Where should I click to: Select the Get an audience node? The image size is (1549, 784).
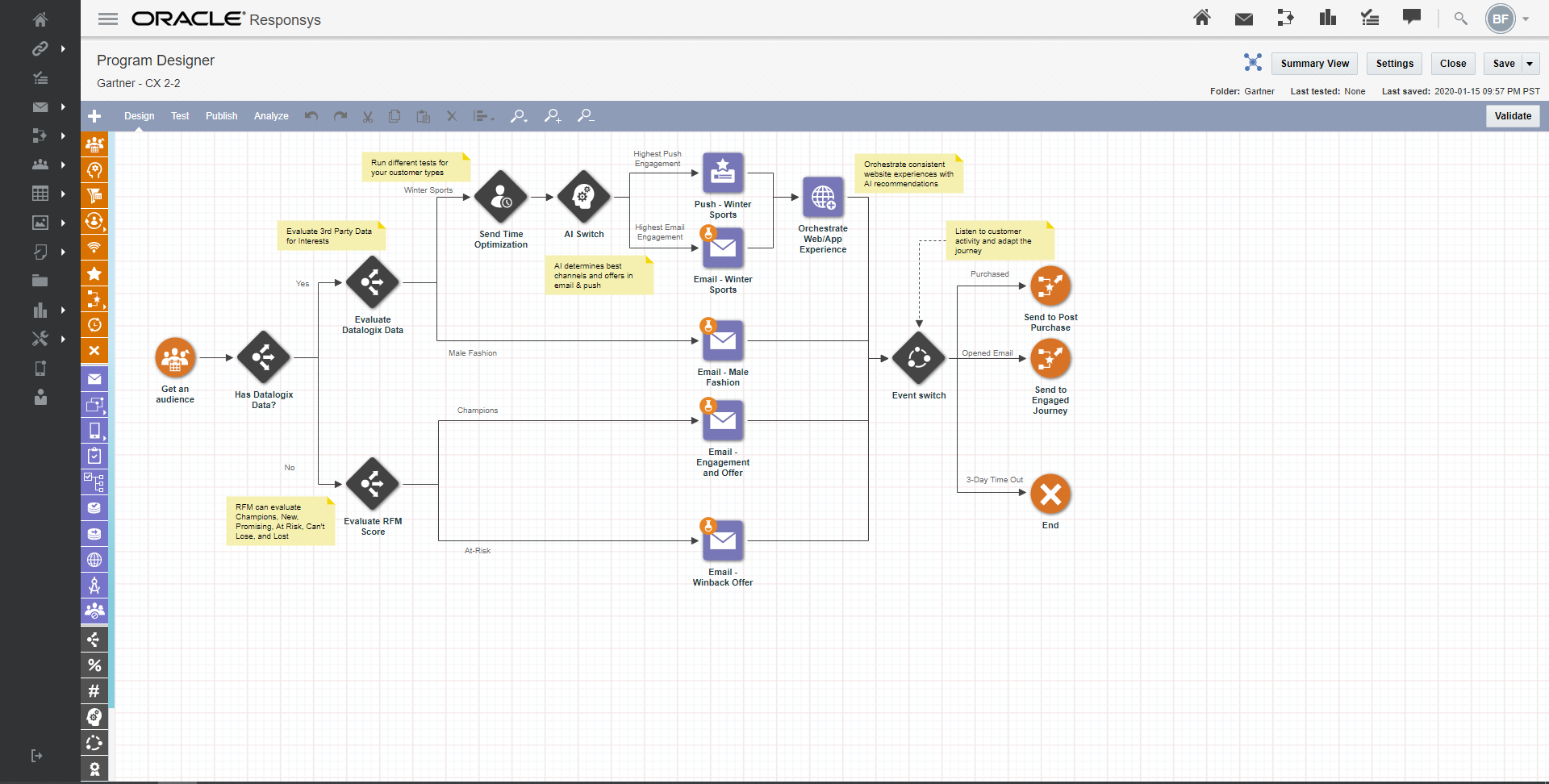click(175, 358)
